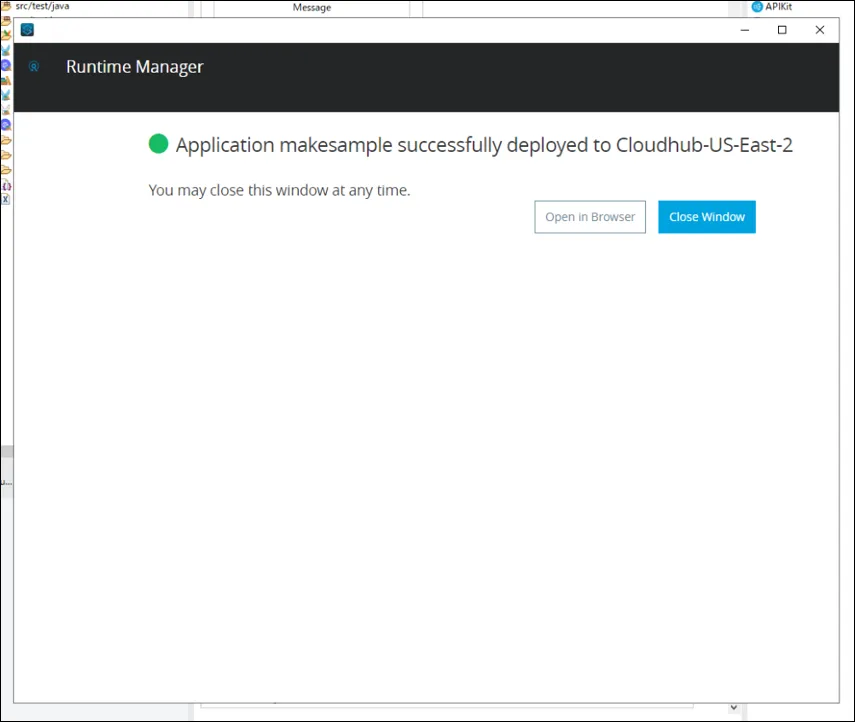The image size is (855, 722).
Task: Switch to the Message tab behind dialog
Action: (312, 7)
